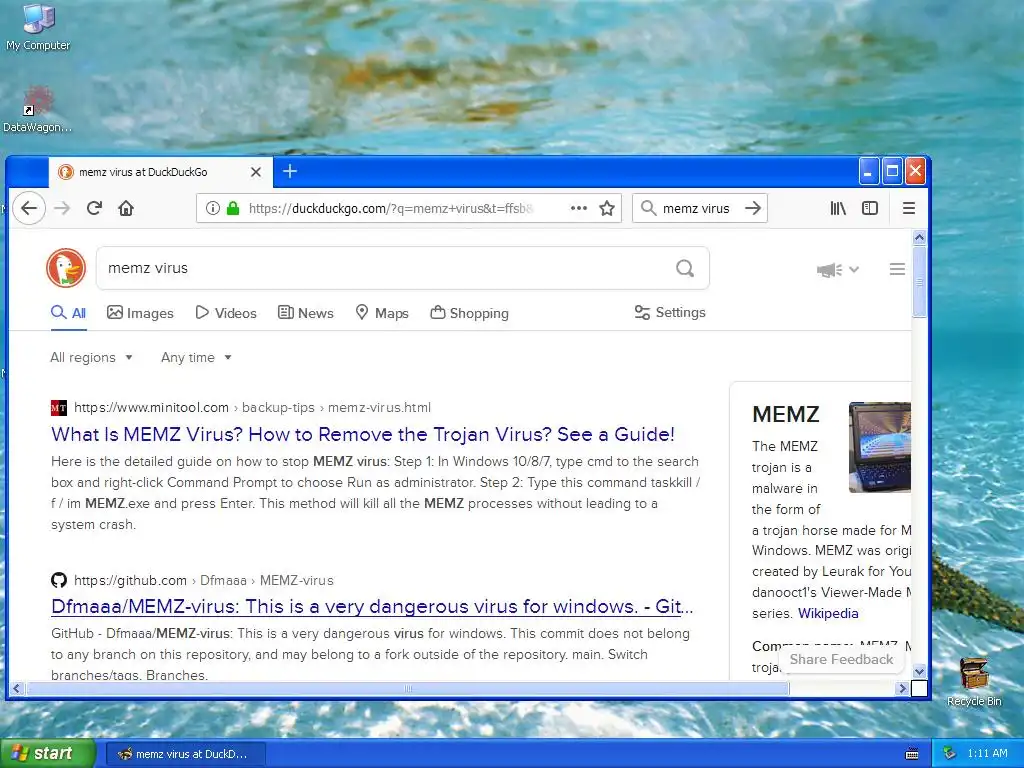Expand the All regions filter
The image size is (1024, 768).
pyautogui.click(x=91, y=357)
